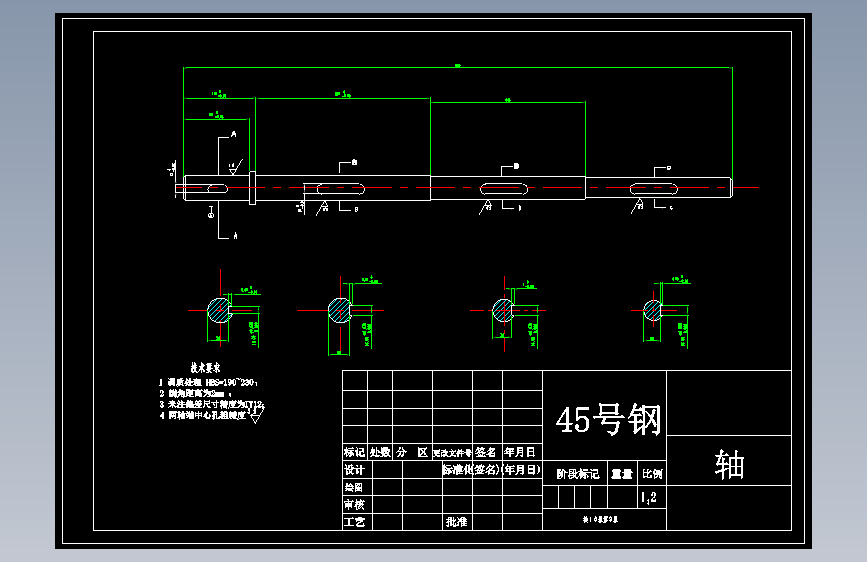Click the '标记' header cell

coord(354,452)
